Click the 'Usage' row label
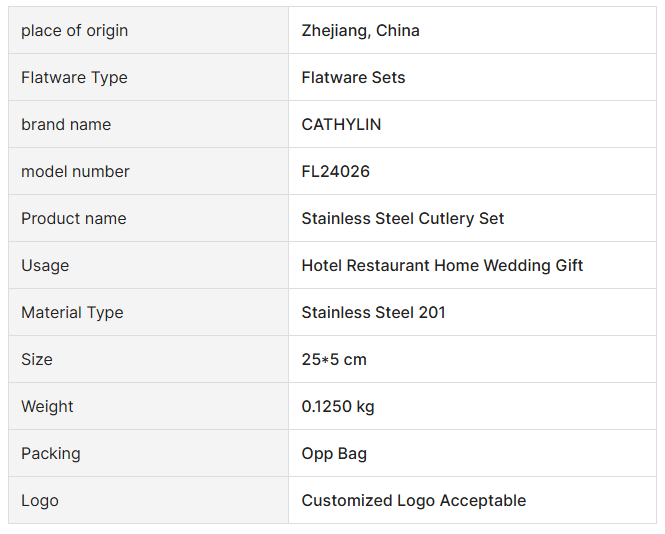 coord(45,266)
